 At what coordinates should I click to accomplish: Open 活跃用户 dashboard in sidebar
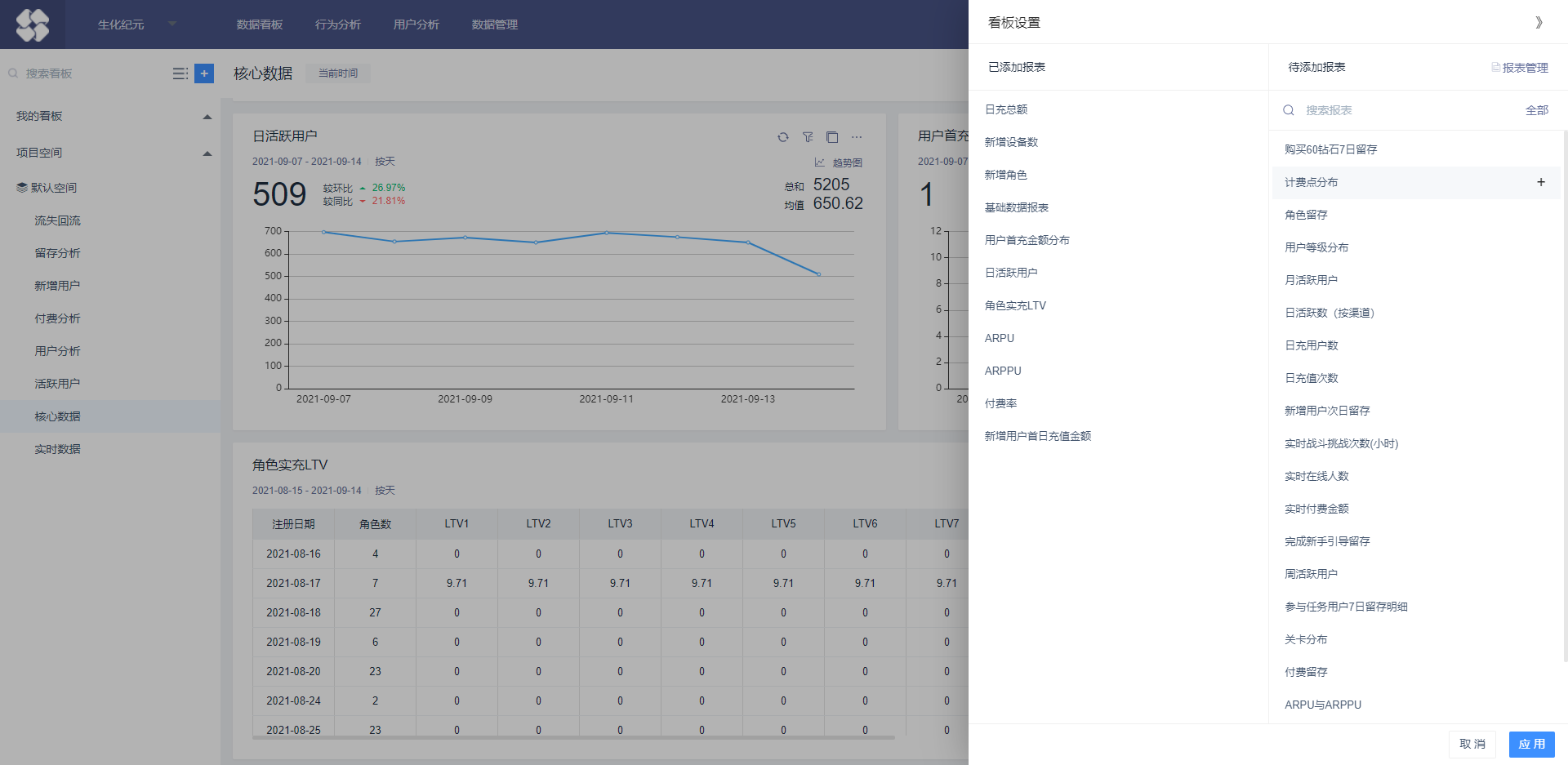click(x=57, y=384)
